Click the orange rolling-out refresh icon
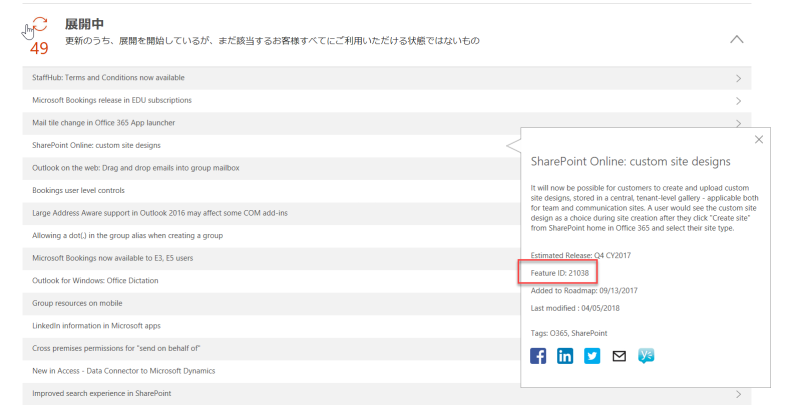The height and width of the screenshot is (405, 800). (x=40, y=24)
